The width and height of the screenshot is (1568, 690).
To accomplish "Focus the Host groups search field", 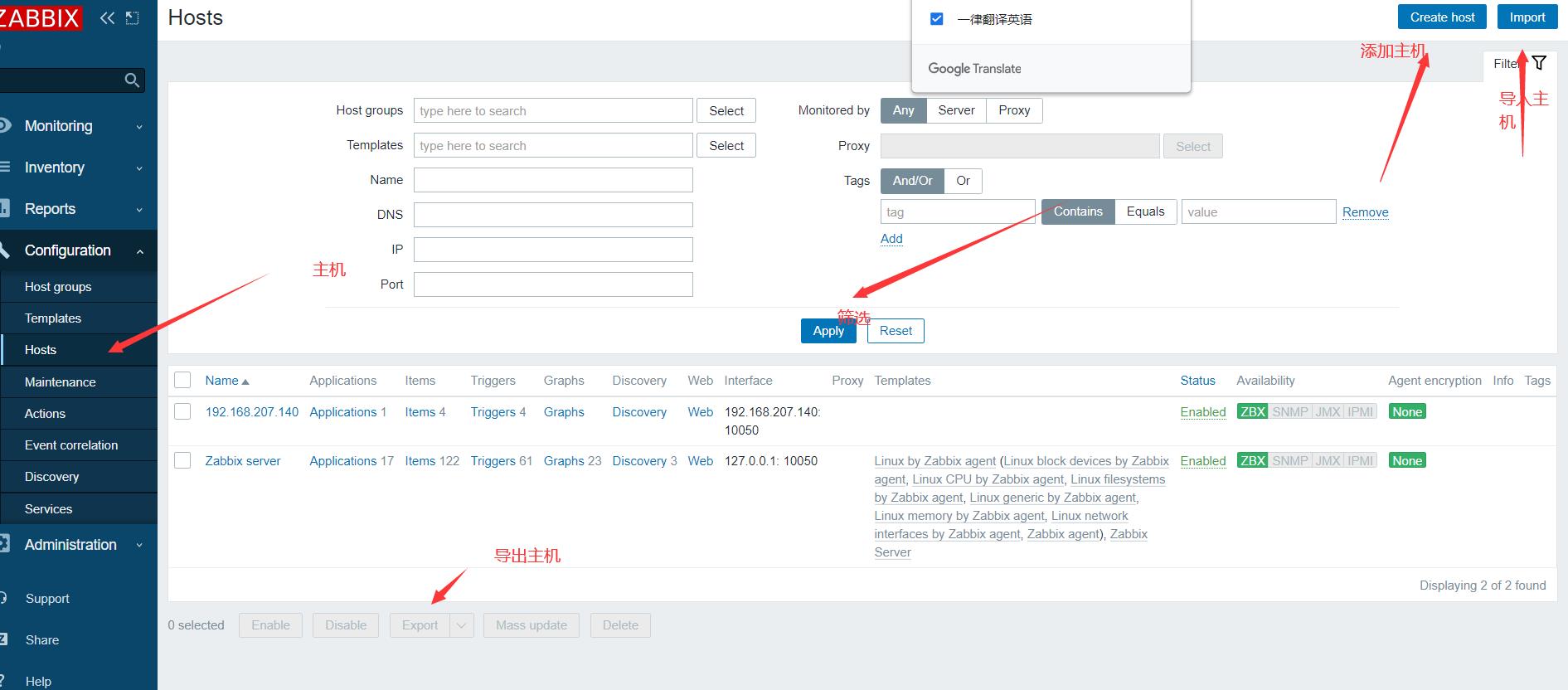I will 553,111.
